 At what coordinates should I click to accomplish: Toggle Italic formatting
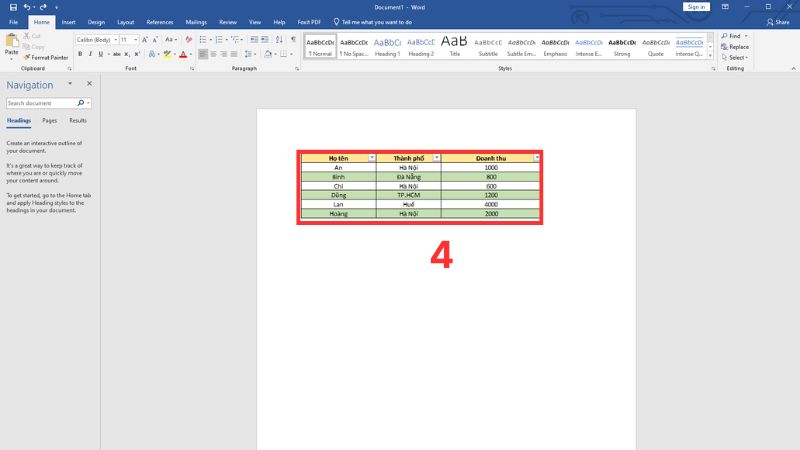(91, 54)
